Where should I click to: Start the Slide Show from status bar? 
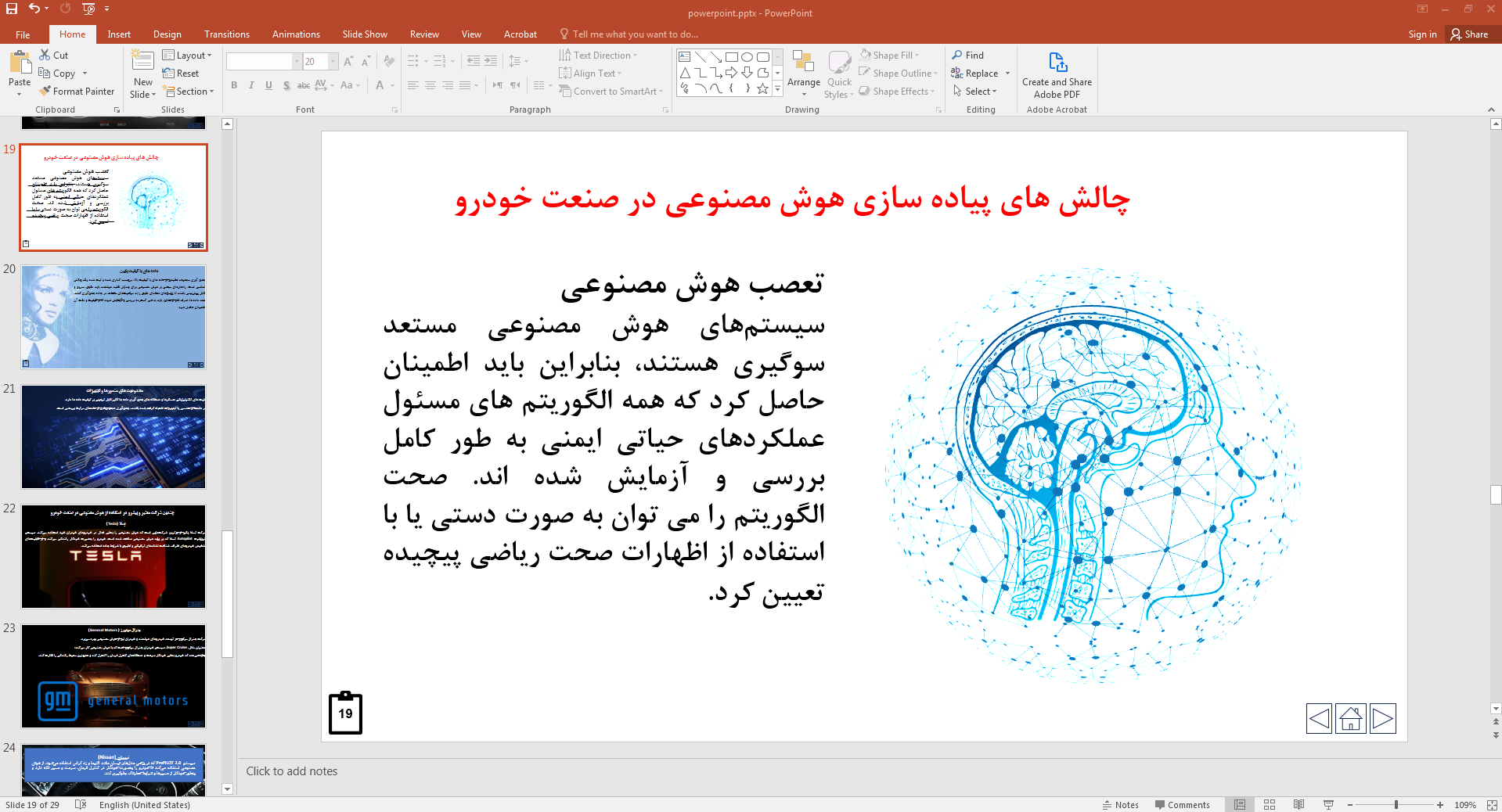pos(1328,804)
